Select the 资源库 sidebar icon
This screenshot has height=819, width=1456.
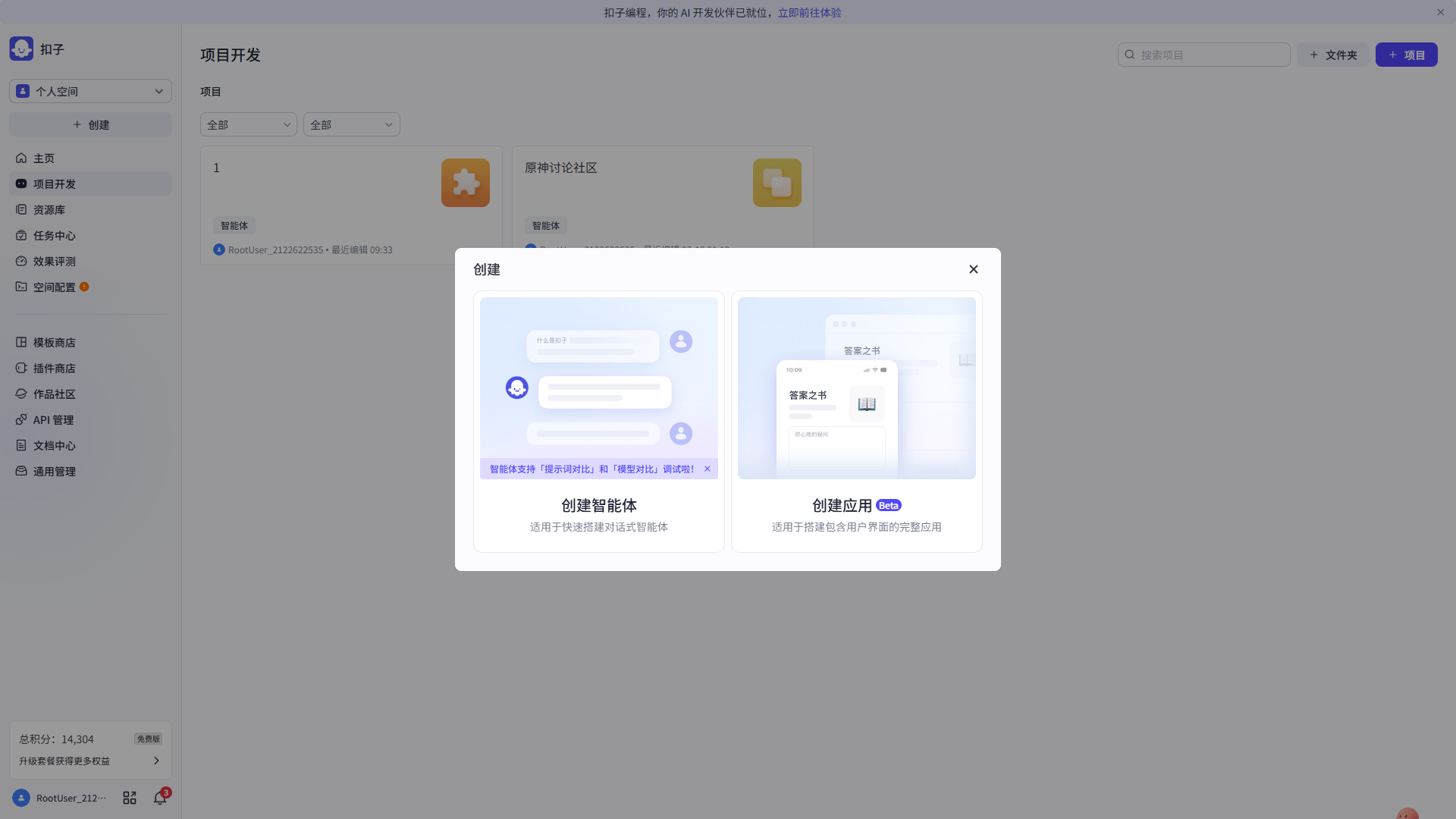pos(21,209)
